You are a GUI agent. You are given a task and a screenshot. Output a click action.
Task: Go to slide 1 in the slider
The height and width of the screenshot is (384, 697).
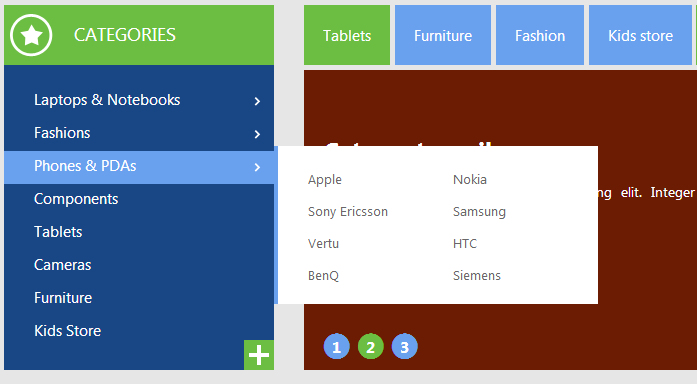coord(336,346)
